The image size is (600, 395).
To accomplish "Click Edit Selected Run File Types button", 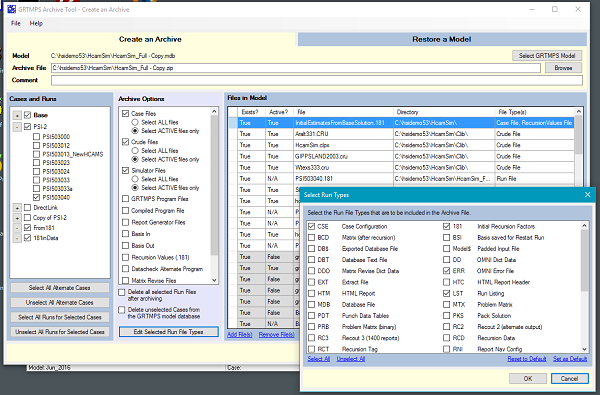I will [169, 332].
